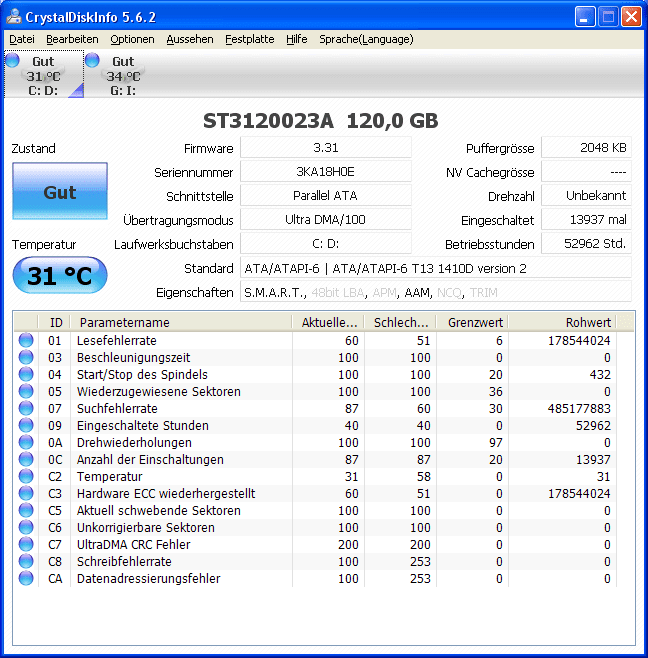Viewport: 648px width, 658px height.
Task: Click status orb of Lesefehlerrate row
Action: coord(26,340)
